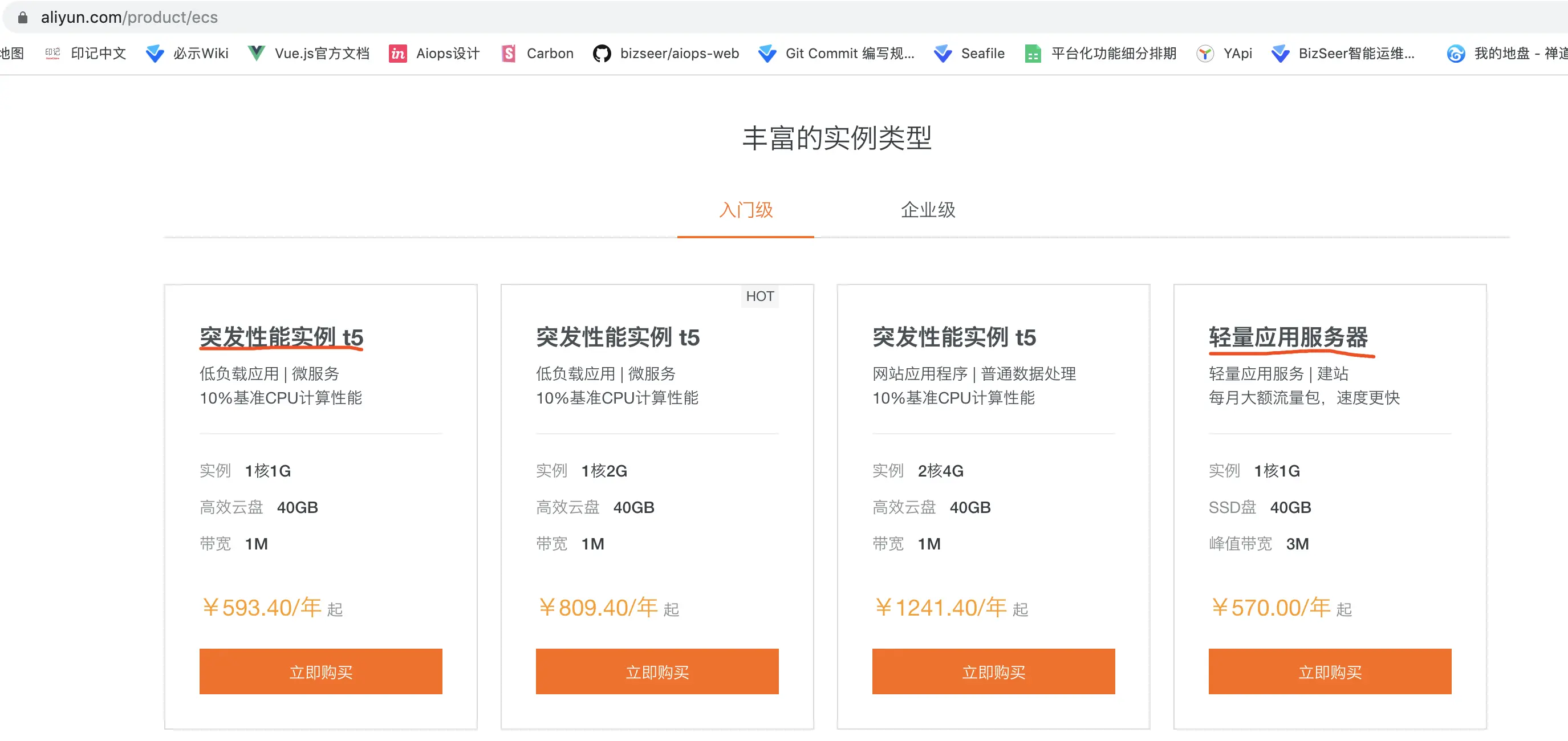Image resolution: width=1568 pixels, height=741 pixels.
Task: Click the Carbon bookmark icon
Action: pos(508,54)
